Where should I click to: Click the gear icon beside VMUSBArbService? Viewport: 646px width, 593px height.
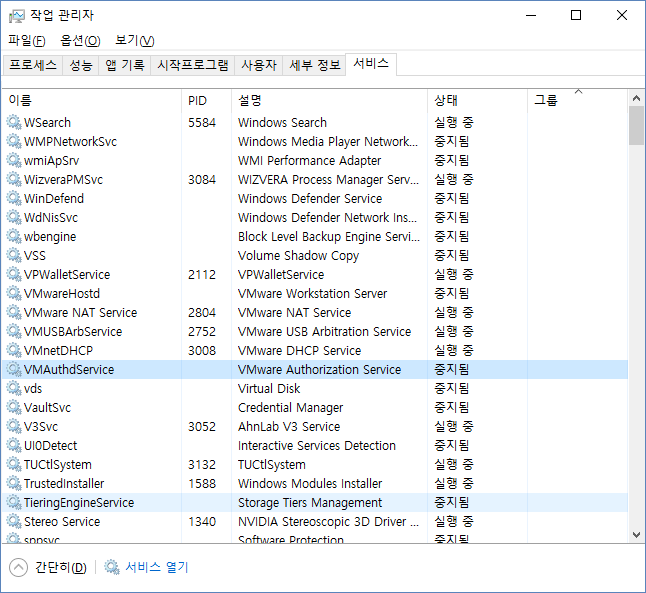14,331
